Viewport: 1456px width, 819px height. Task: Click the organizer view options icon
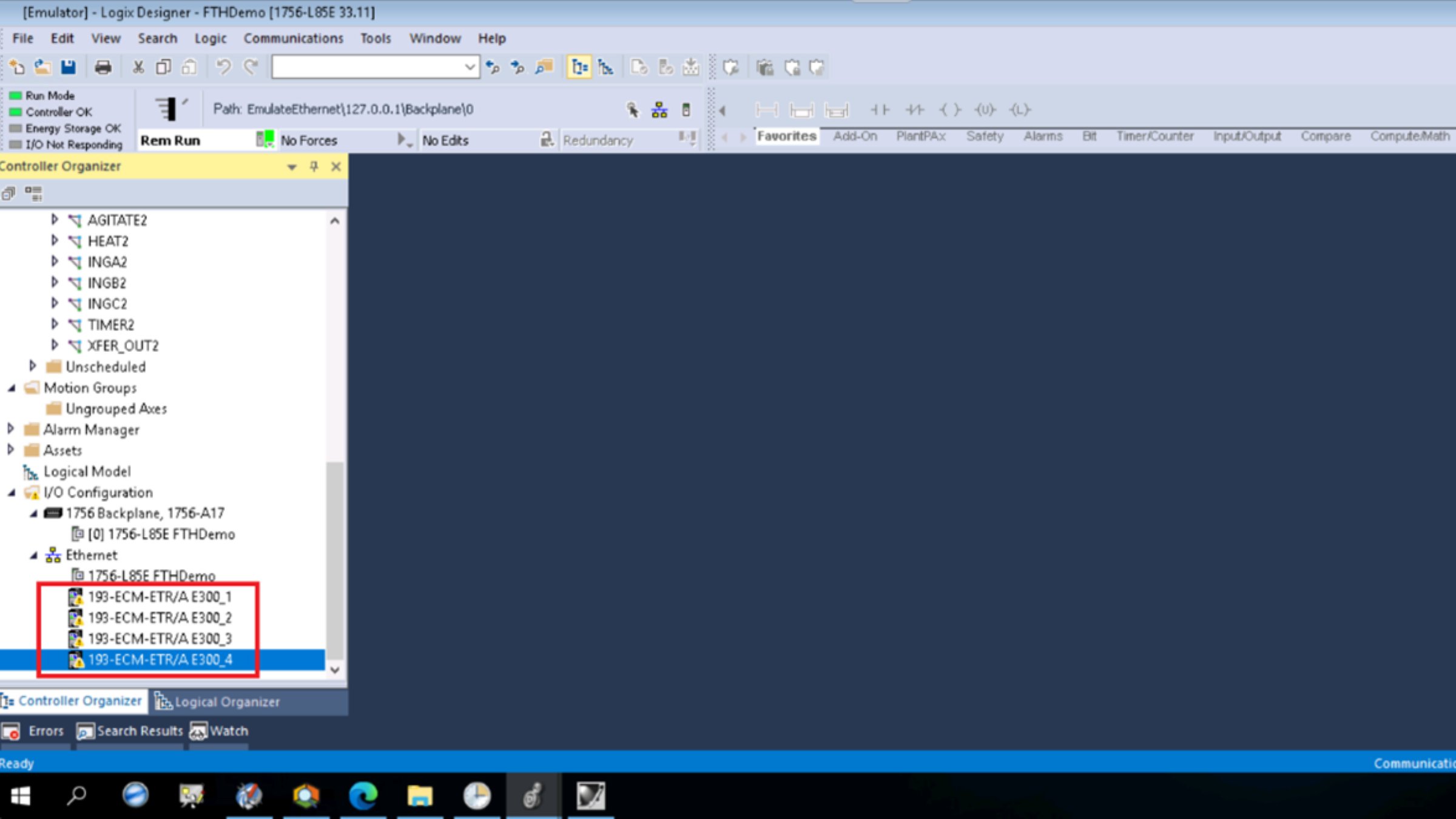33,194
